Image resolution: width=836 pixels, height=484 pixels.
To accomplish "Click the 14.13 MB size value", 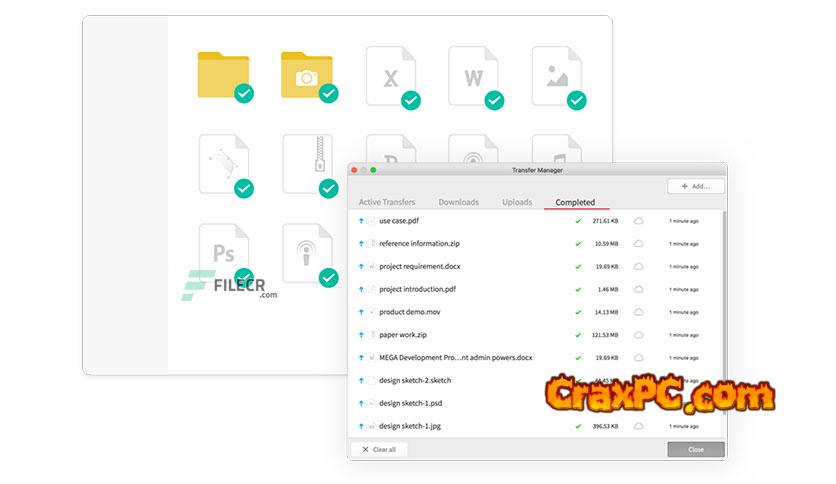I will [x=606, y=312].
